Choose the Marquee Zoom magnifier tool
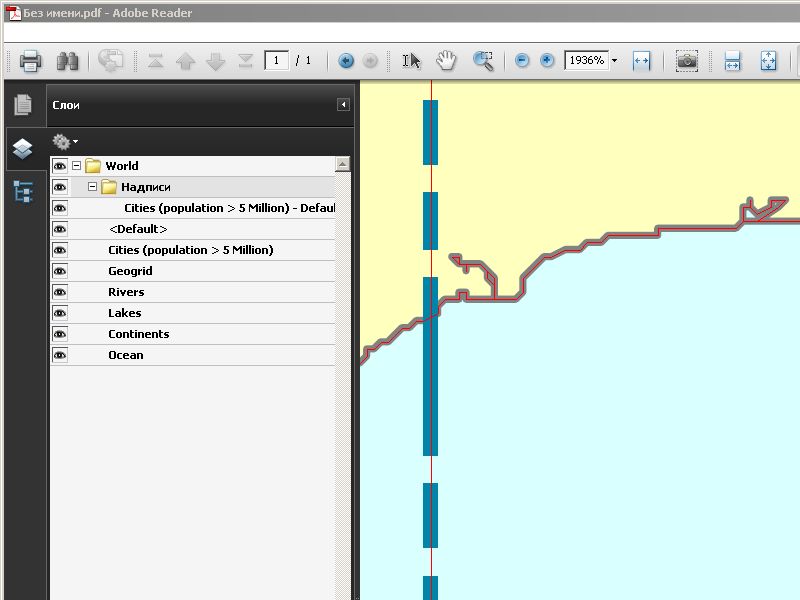800x600 pixels. click(x=483, y=61)
